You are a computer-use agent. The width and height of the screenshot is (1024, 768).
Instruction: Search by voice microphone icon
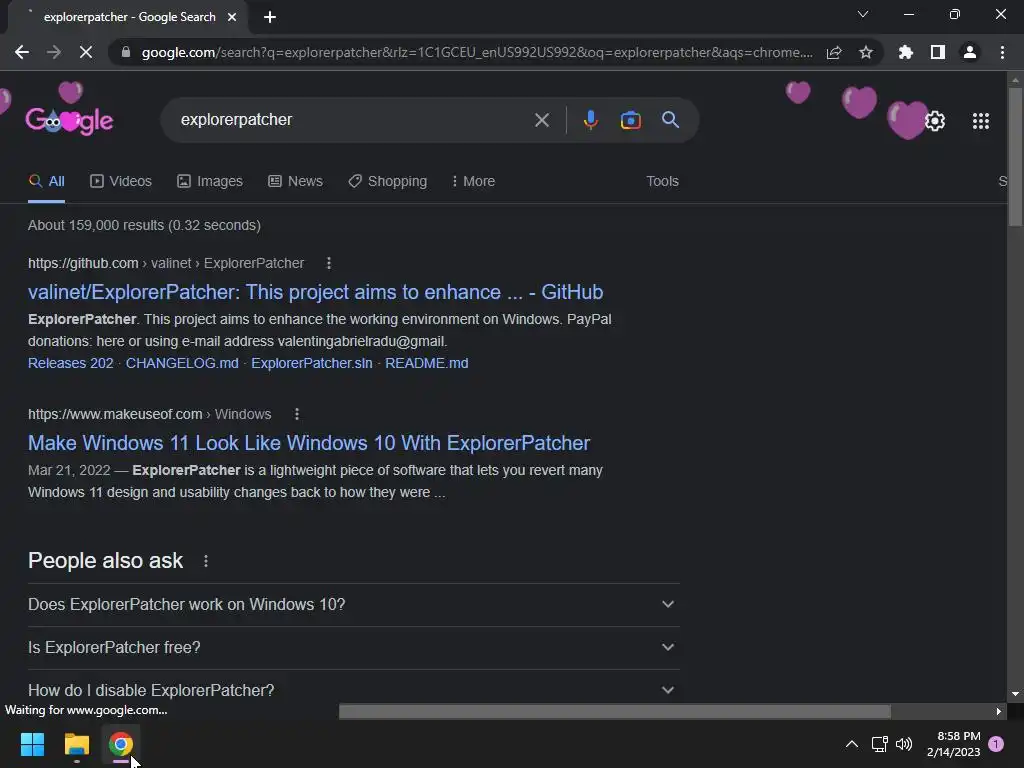coord(590,120)
